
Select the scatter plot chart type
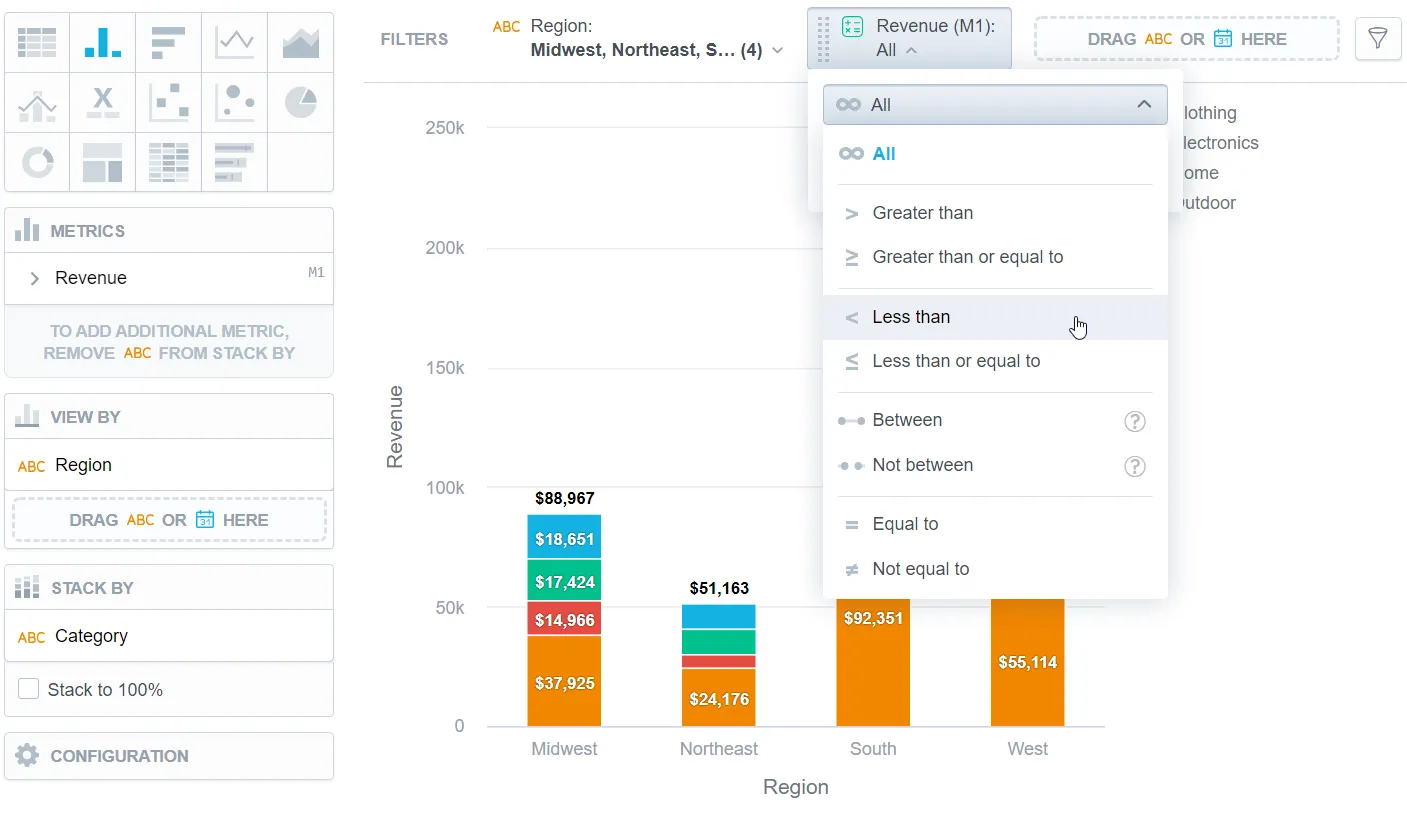168,102
